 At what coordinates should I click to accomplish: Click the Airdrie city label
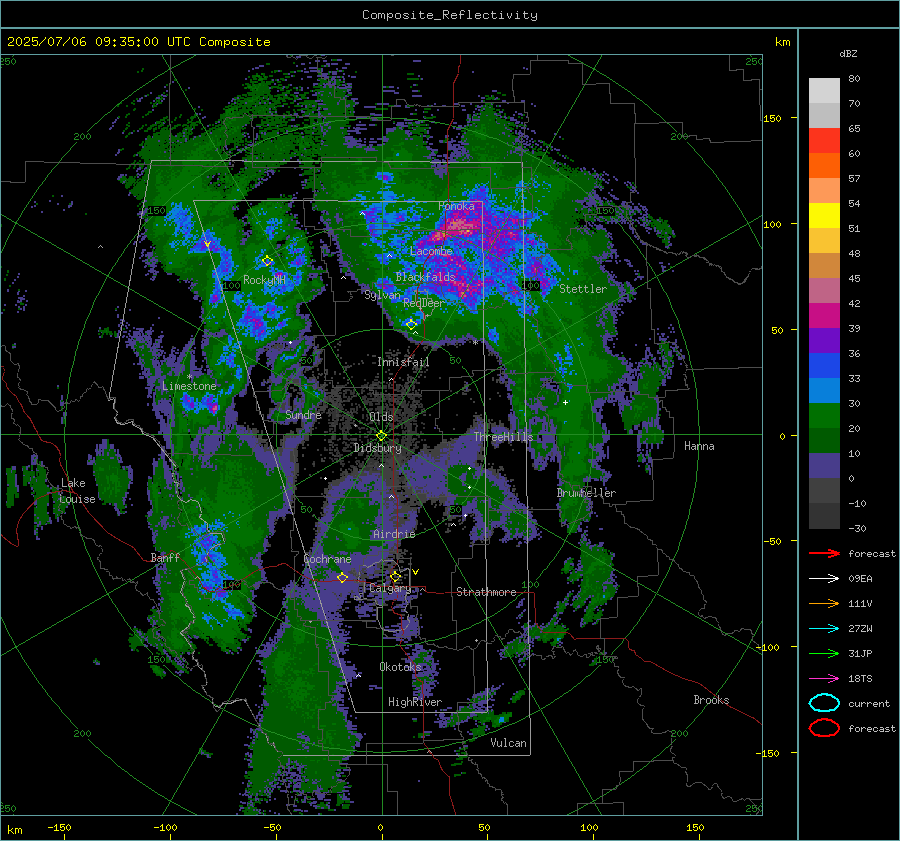click(x=394, y=534)
